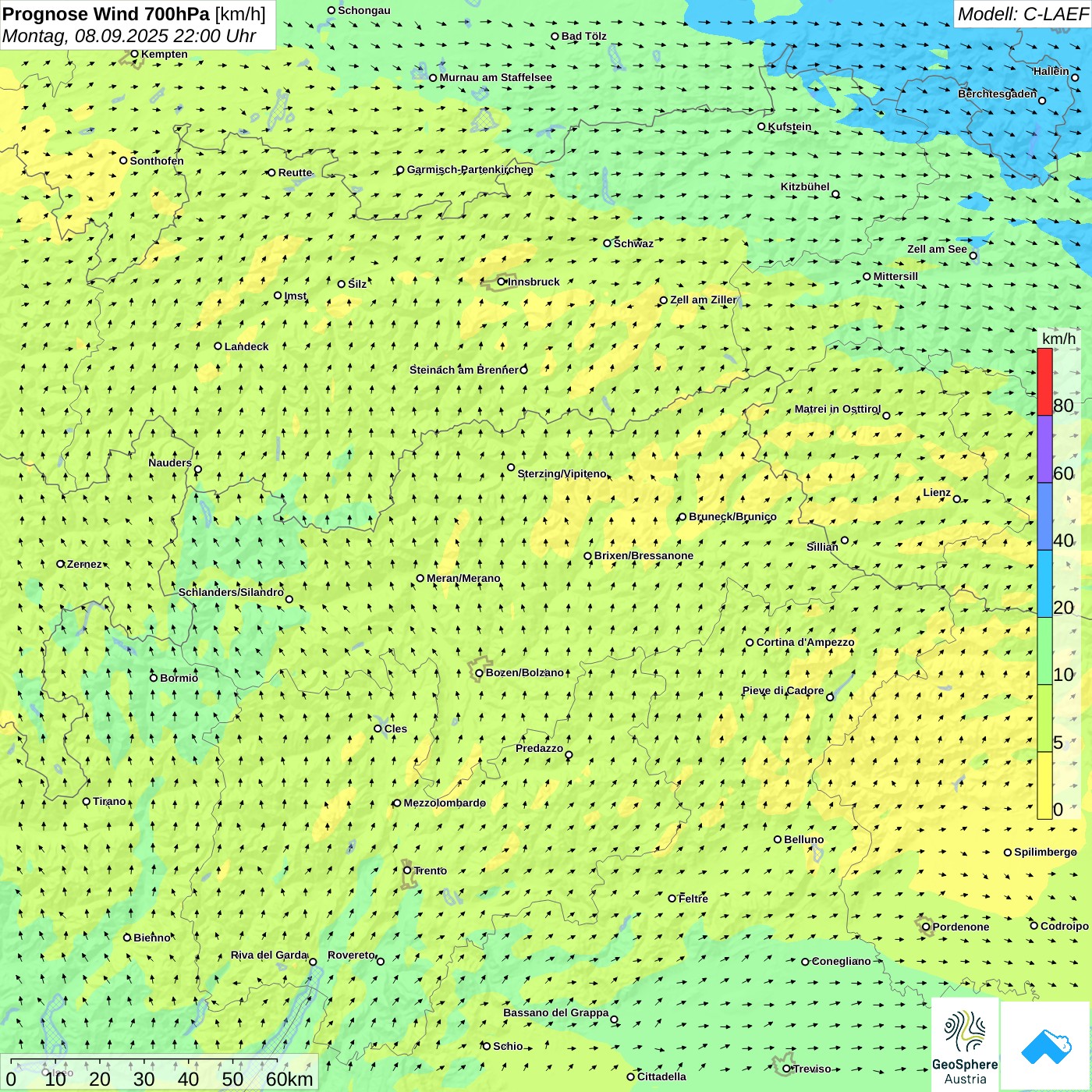
Task: Click the light blue legend segment above 20
Action: point(1044,584)
